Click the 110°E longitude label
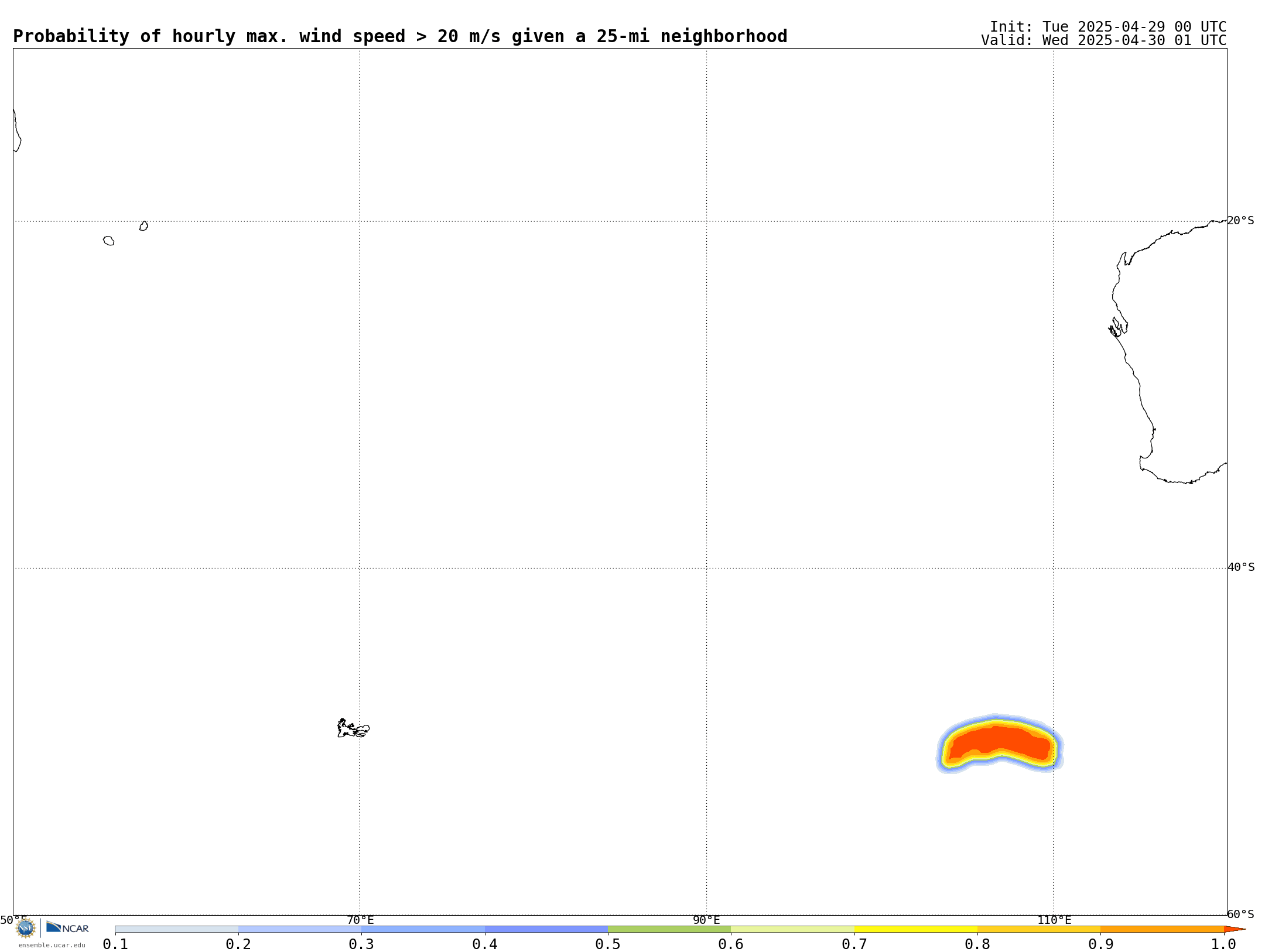Image resolution: width=1265 pixels, height=952 pixels. point(1054,920)
